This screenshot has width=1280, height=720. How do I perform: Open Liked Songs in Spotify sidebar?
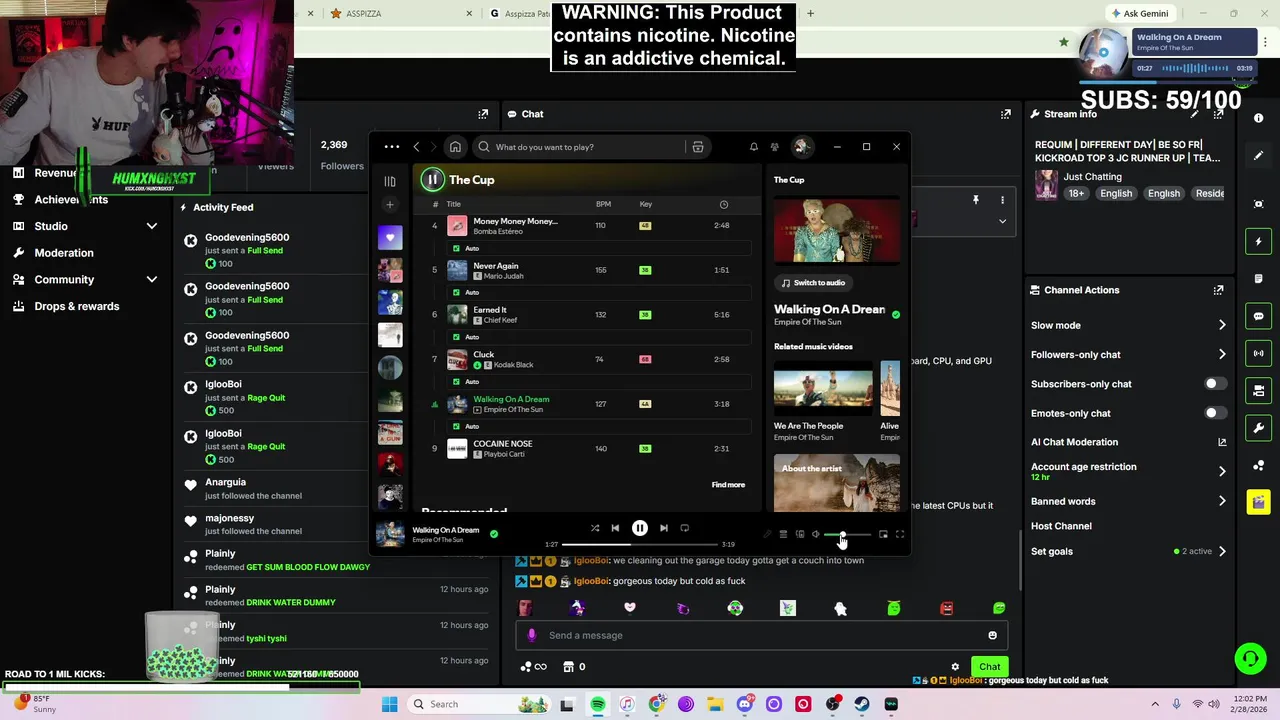point(390,237)
